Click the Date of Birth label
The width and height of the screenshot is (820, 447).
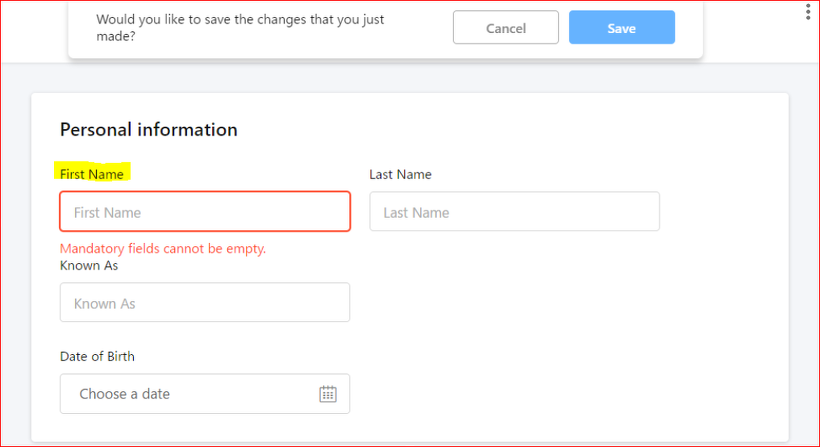97,356
